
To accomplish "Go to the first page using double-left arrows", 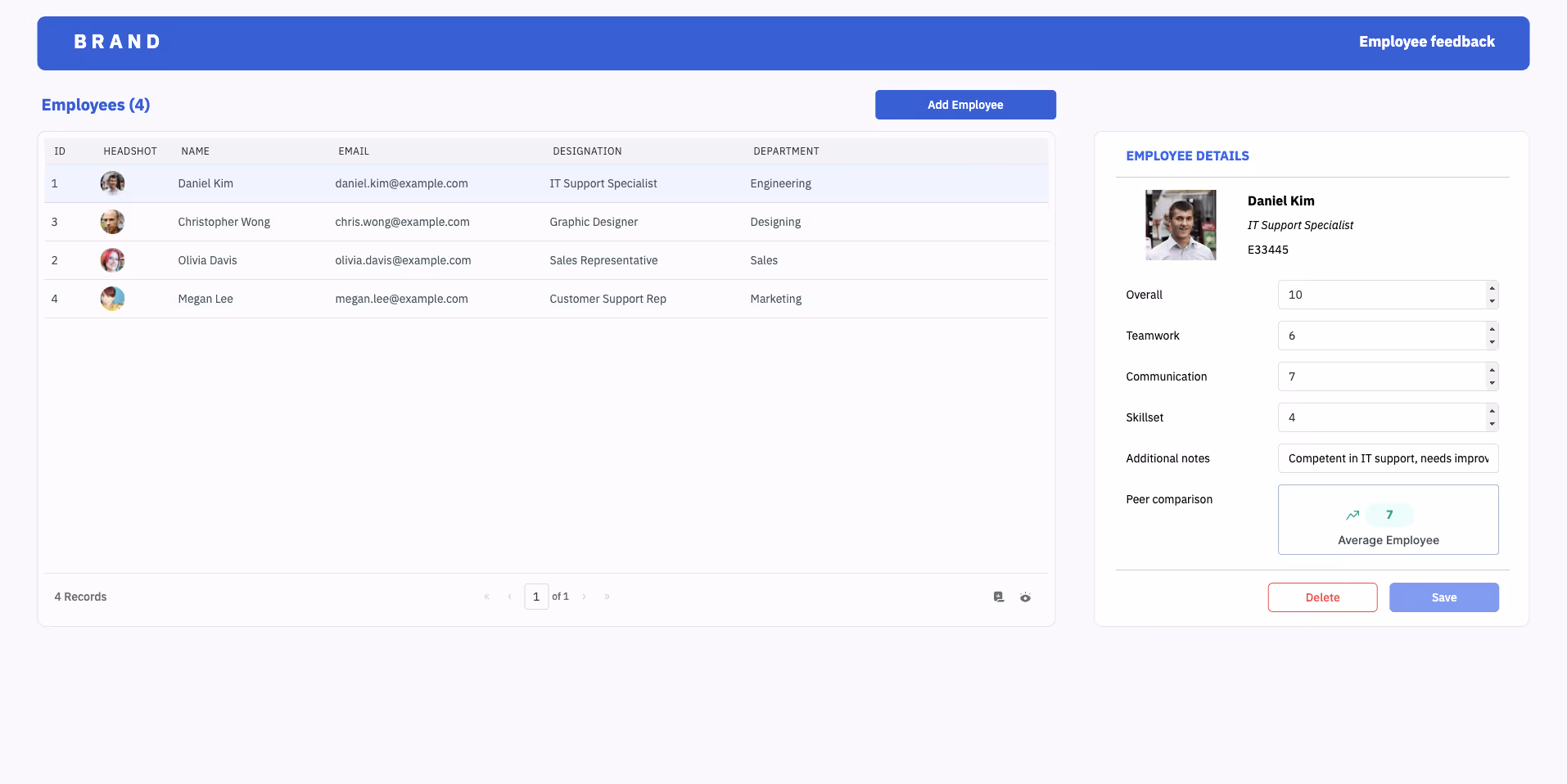I will pyautogui.click(x=486, y=597).
